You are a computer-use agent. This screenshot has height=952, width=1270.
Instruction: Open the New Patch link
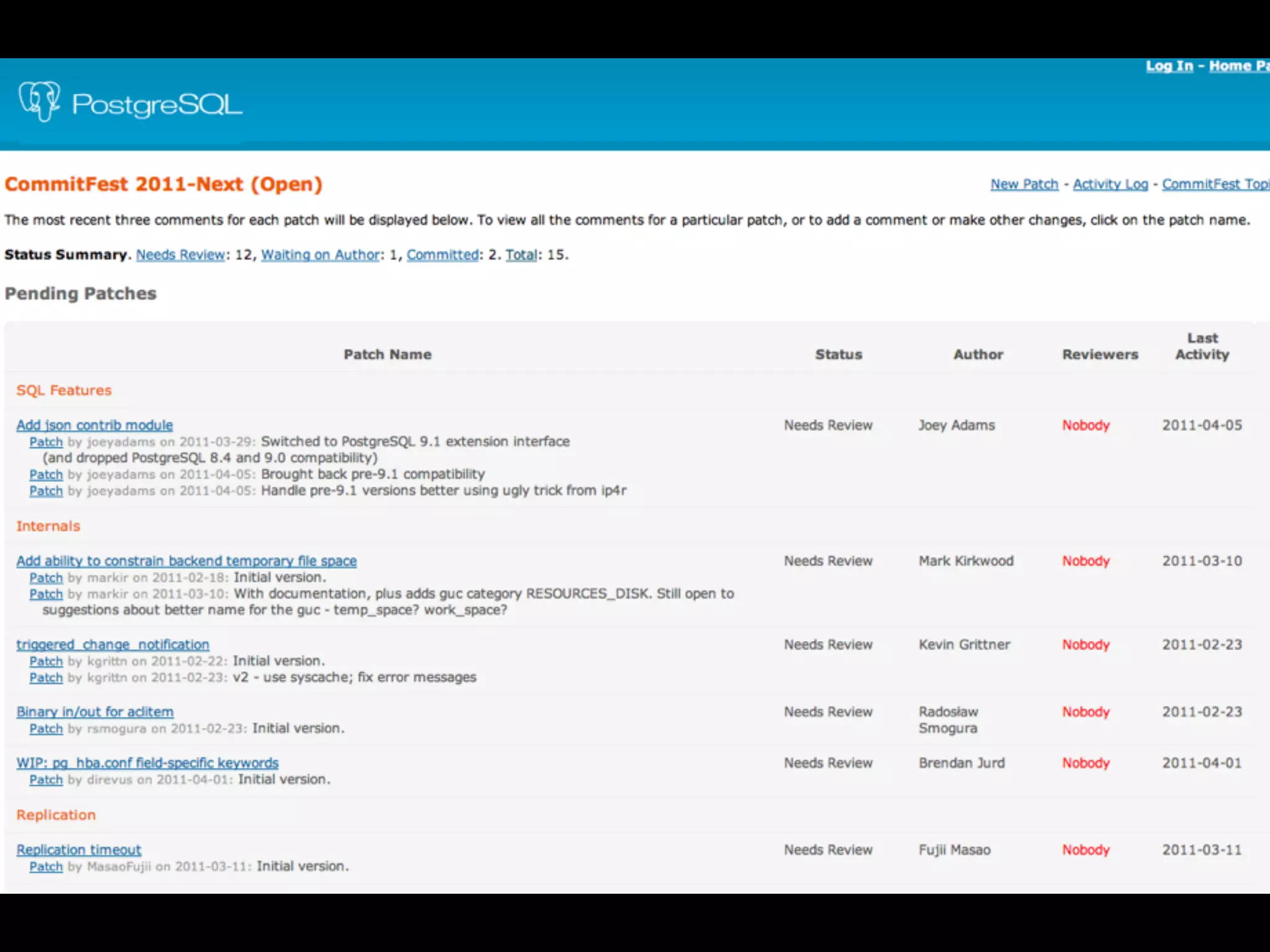point(1024,184)
